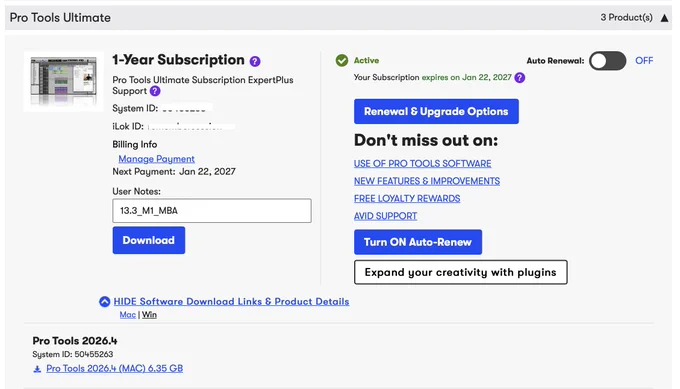Collapse the Pro Tools Ultimate section arrow
Viewport: 680px width, 389px height.
[x=664, y=18]
